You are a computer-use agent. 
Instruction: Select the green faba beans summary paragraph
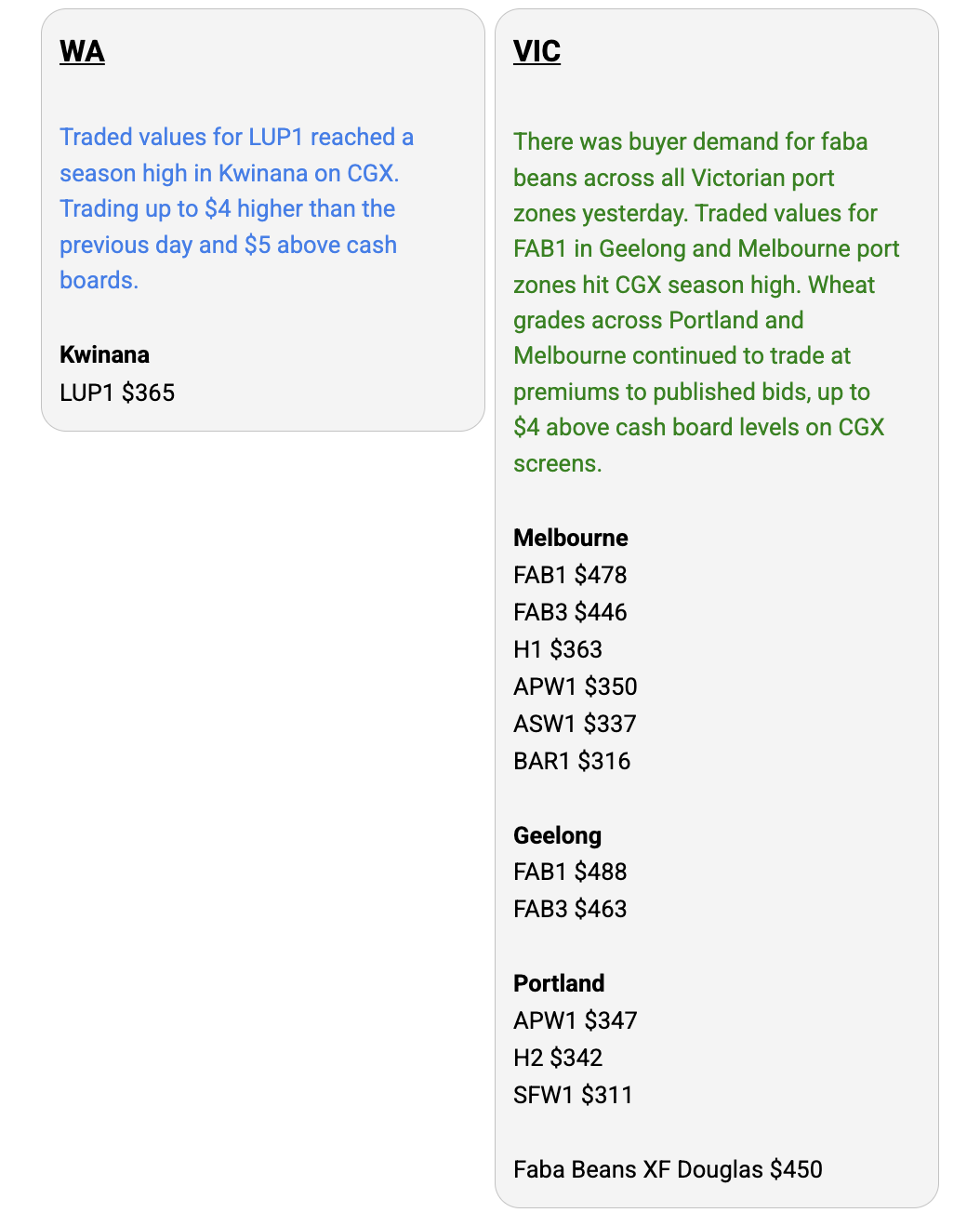click(x=707, y=302)
